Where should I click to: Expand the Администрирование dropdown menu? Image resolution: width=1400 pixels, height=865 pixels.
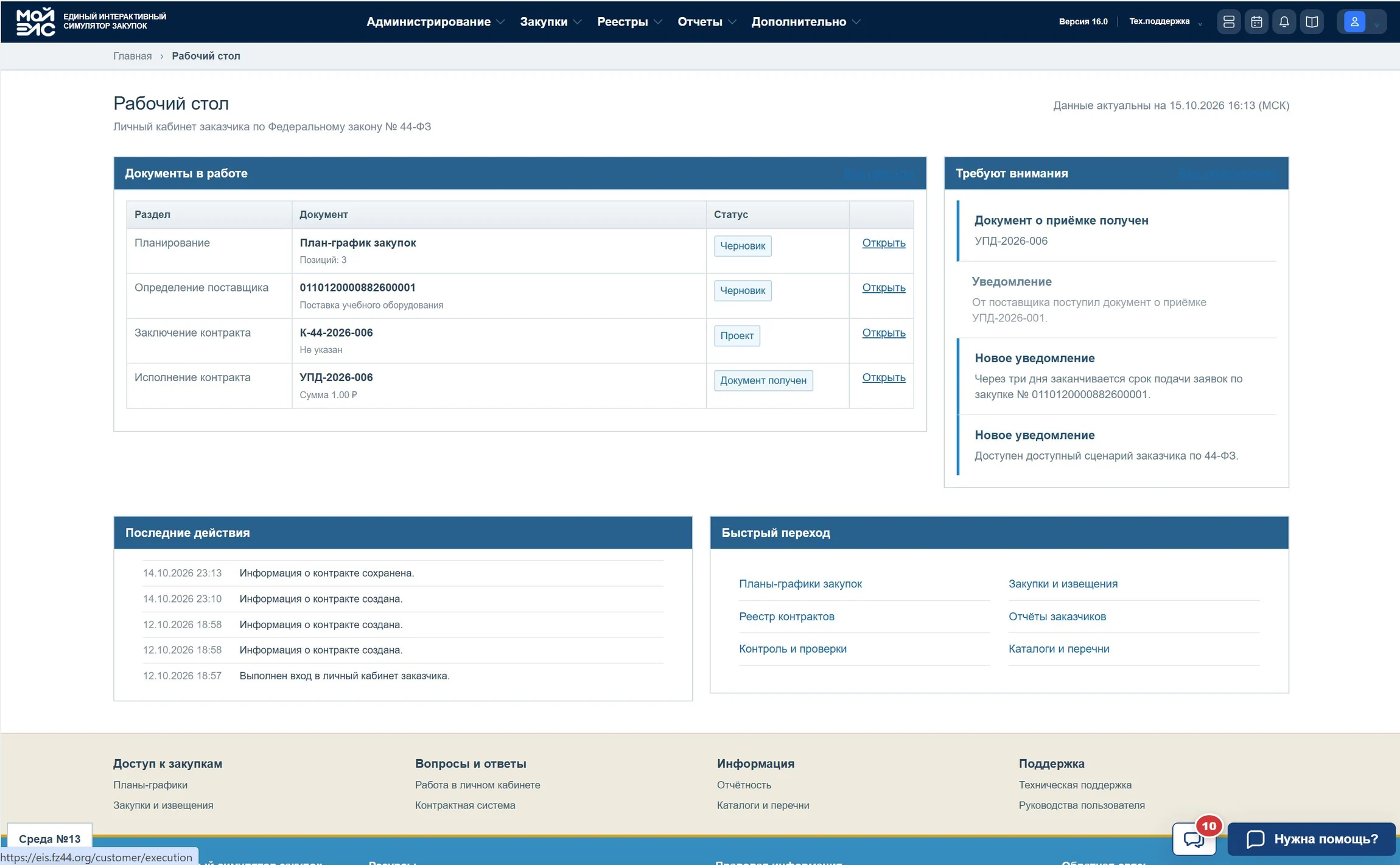pyautogui.click(x=435, y=21)
